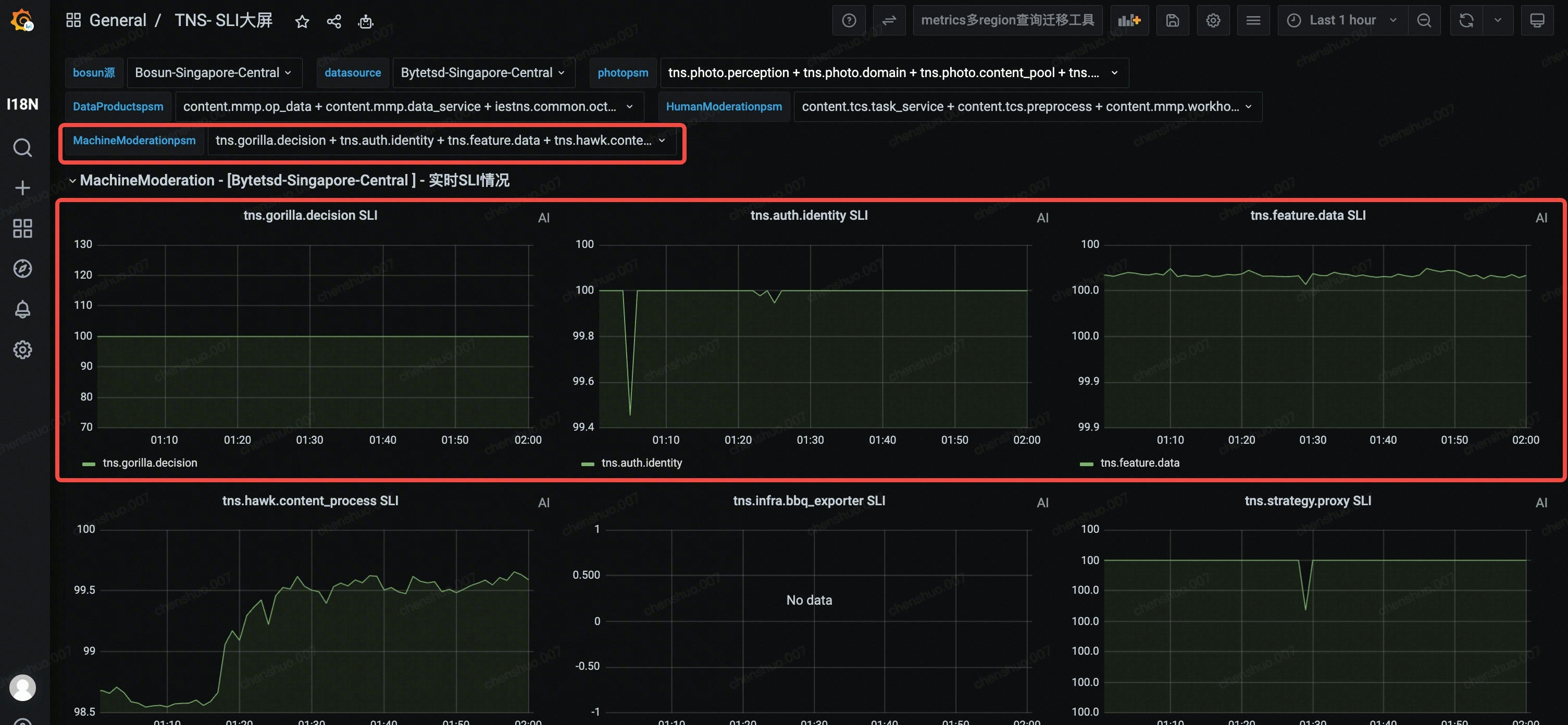1568x725 pixels.
Task: Click the plus create icon in sidebar
Action: tap(22, 187)
